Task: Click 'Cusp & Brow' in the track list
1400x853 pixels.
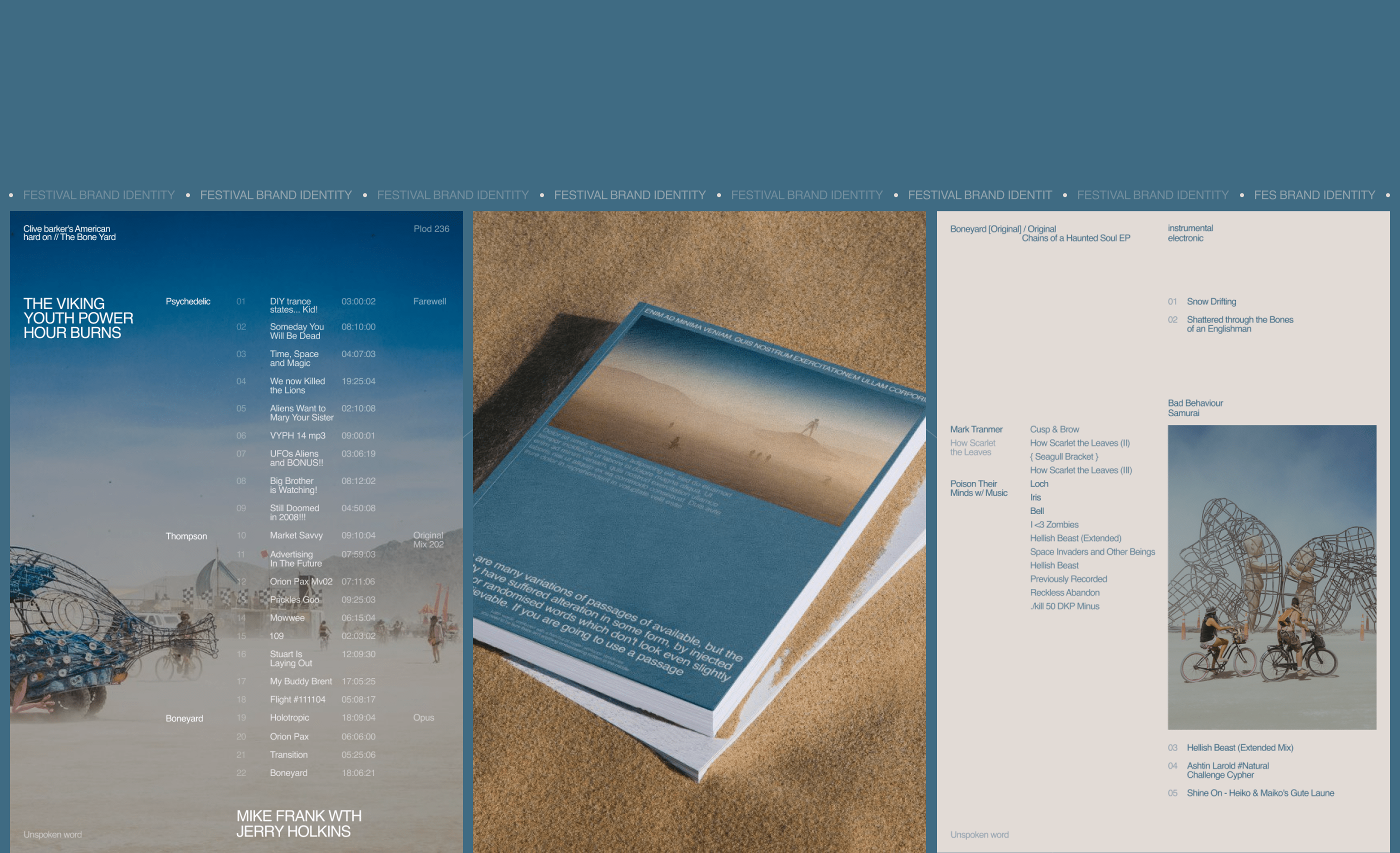Action: pyautogui.click(x=1054, y=429)
